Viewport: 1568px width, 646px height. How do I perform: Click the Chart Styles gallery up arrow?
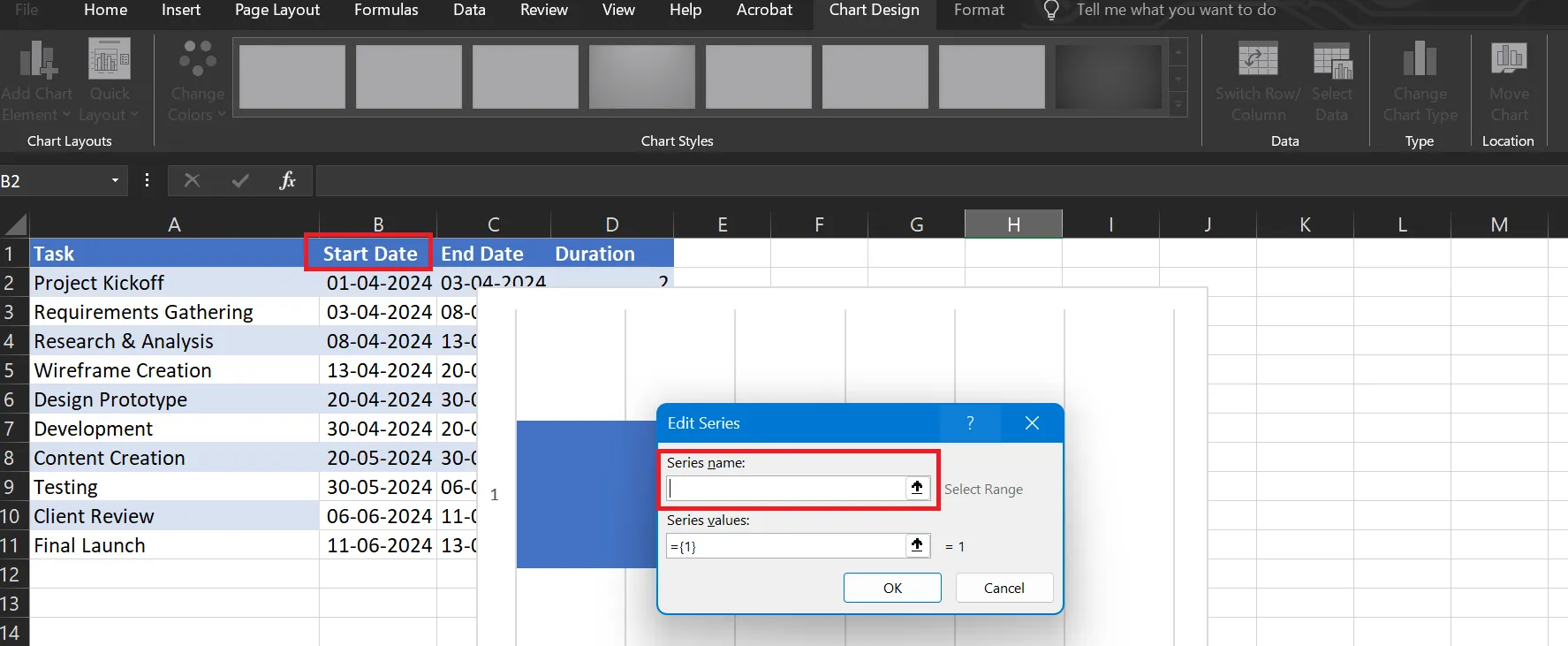click(x=1178, y=53)
